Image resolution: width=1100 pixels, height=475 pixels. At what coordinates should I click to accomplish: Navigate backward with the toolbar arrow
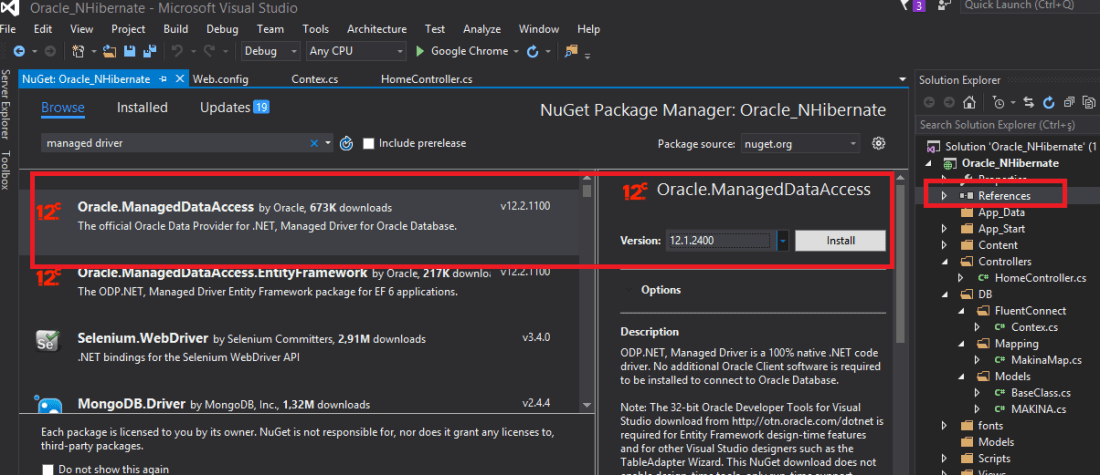[x=19, y=51]
